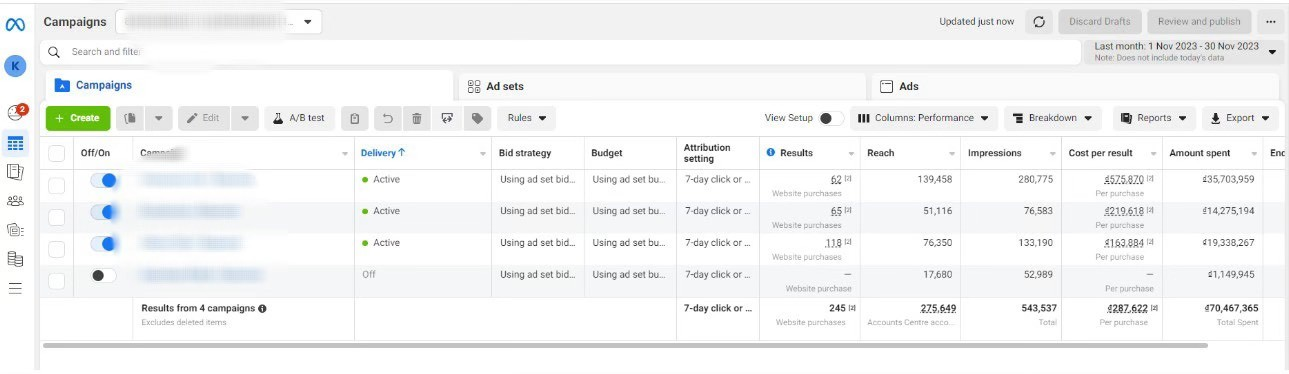Open the Last month date range picker

click(x=1184, y=51)
